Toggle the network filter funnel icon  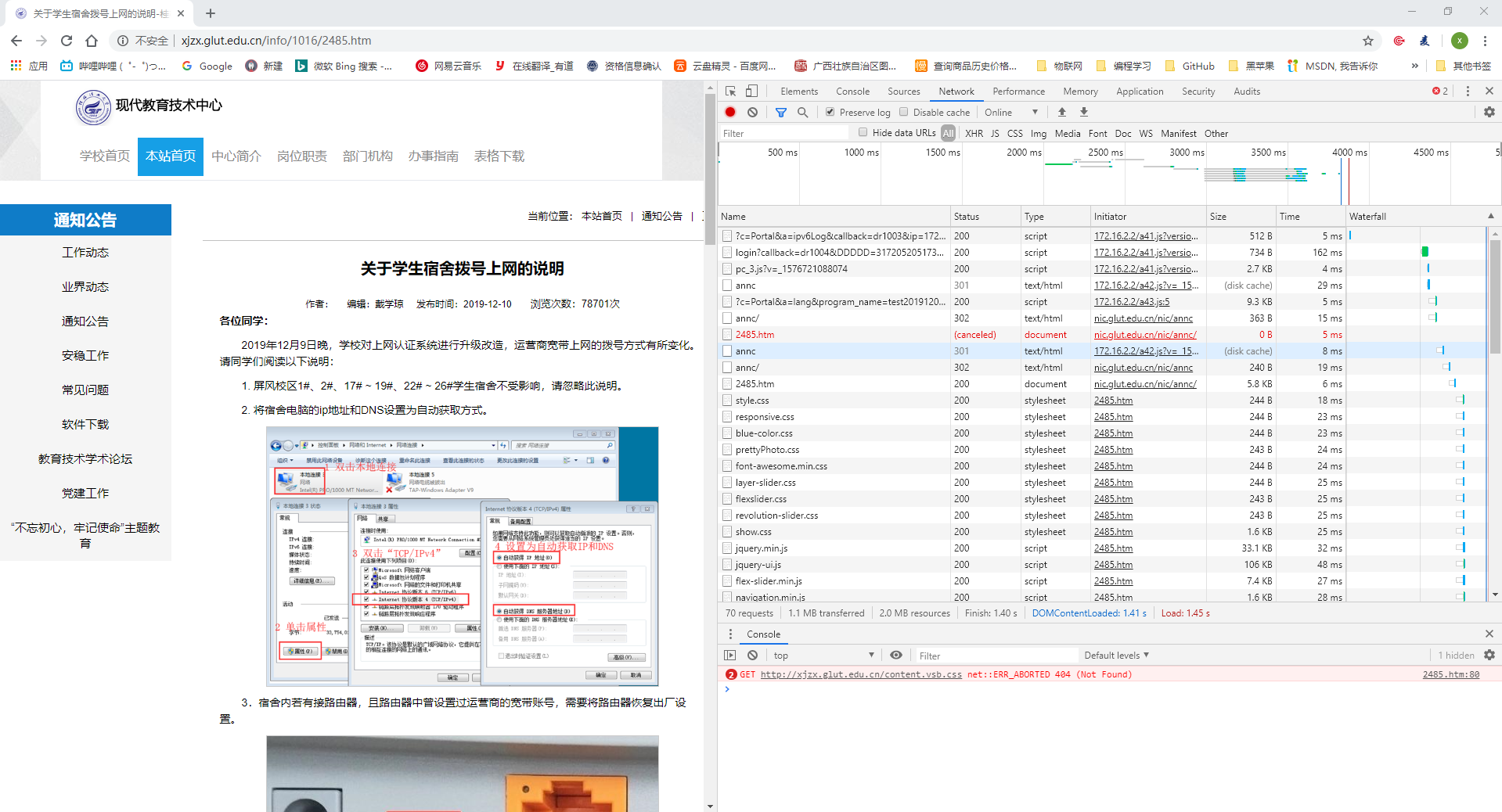[780, 112]
